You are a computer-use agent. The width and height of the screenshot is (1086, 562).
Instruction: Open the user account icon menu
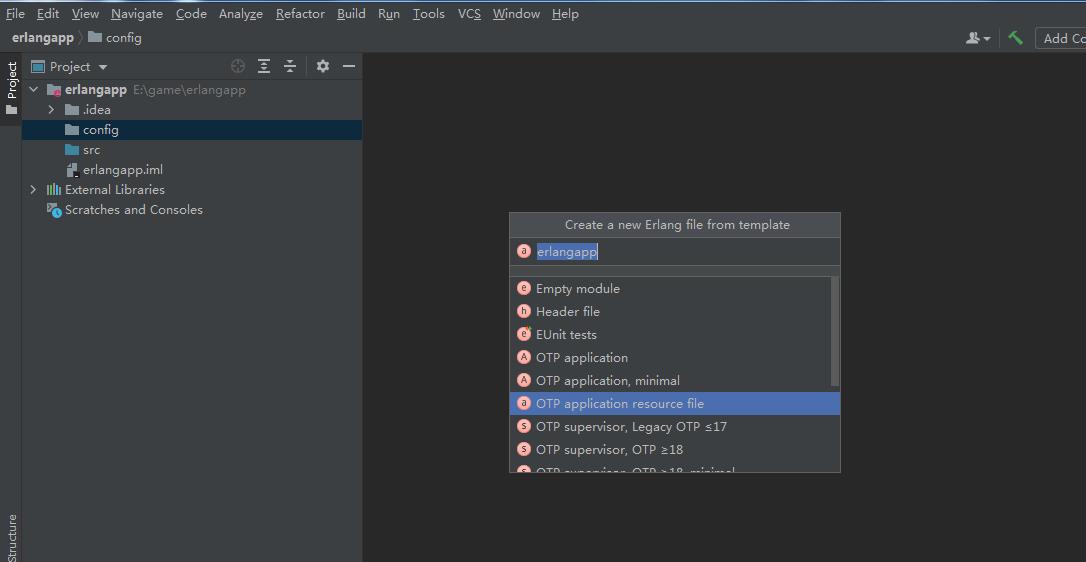click(x=976, y=38)
